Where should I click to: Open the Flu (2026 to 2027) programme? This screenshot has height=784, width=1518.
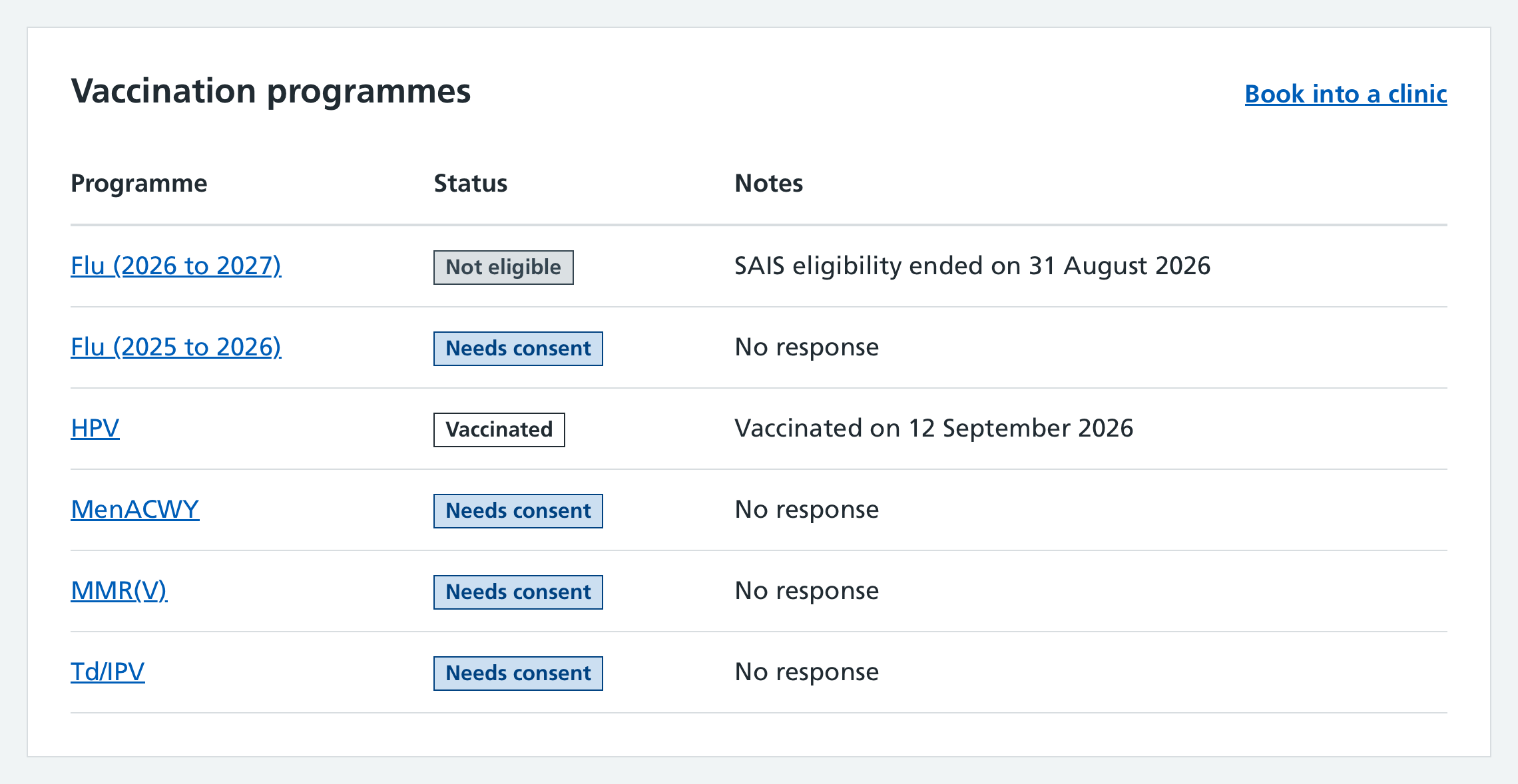[176, 266]
